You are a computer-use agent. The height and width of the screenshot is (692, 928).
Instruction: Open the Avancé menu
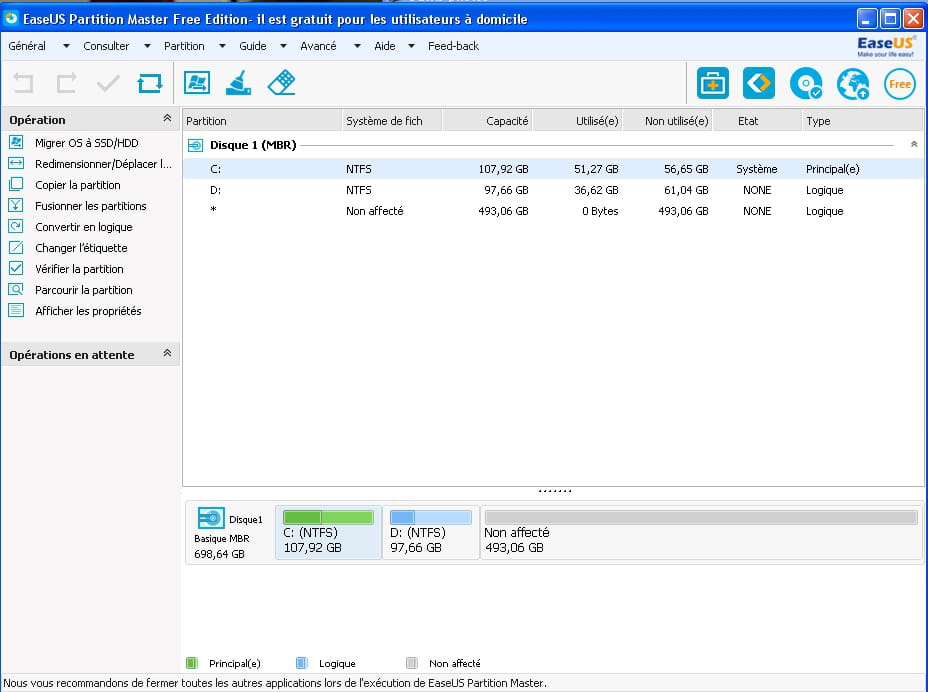coord(318,46)
